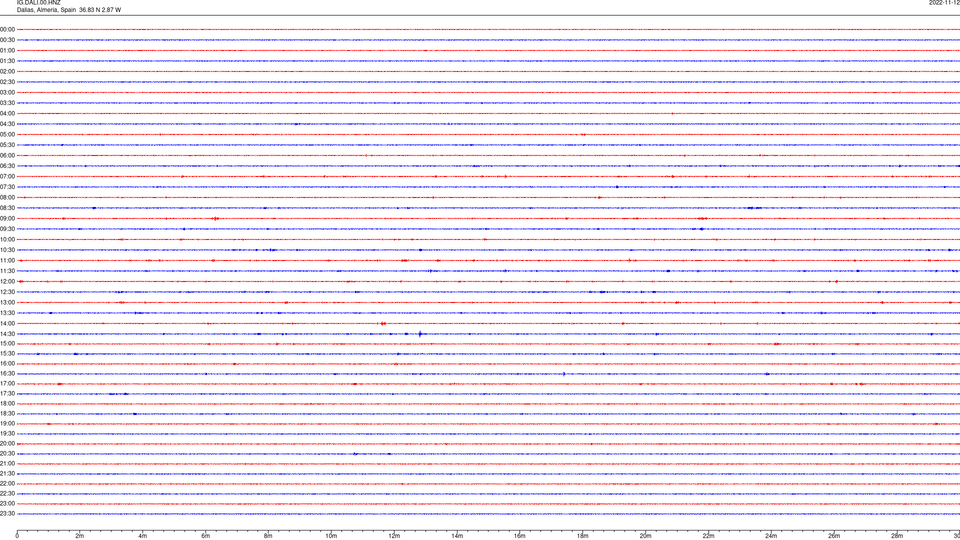960x540 pixels.
Task: Pick the 09:30 trace time label
Action: click(7, 229)
